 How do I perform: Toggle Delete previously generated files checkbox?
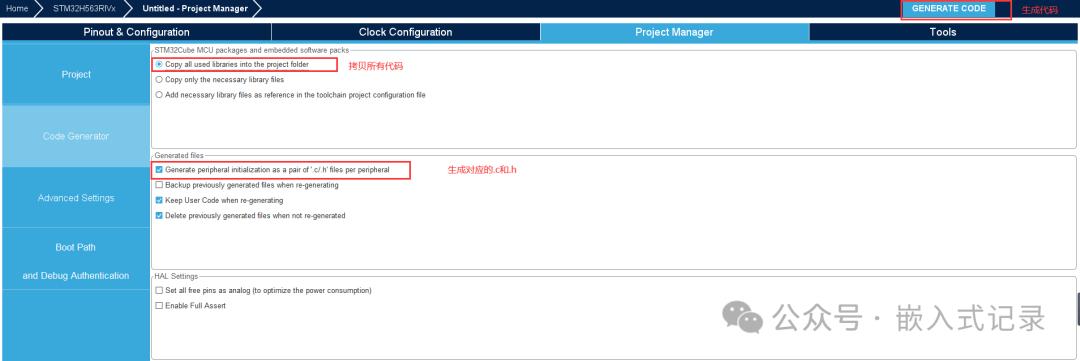(159, 216)
